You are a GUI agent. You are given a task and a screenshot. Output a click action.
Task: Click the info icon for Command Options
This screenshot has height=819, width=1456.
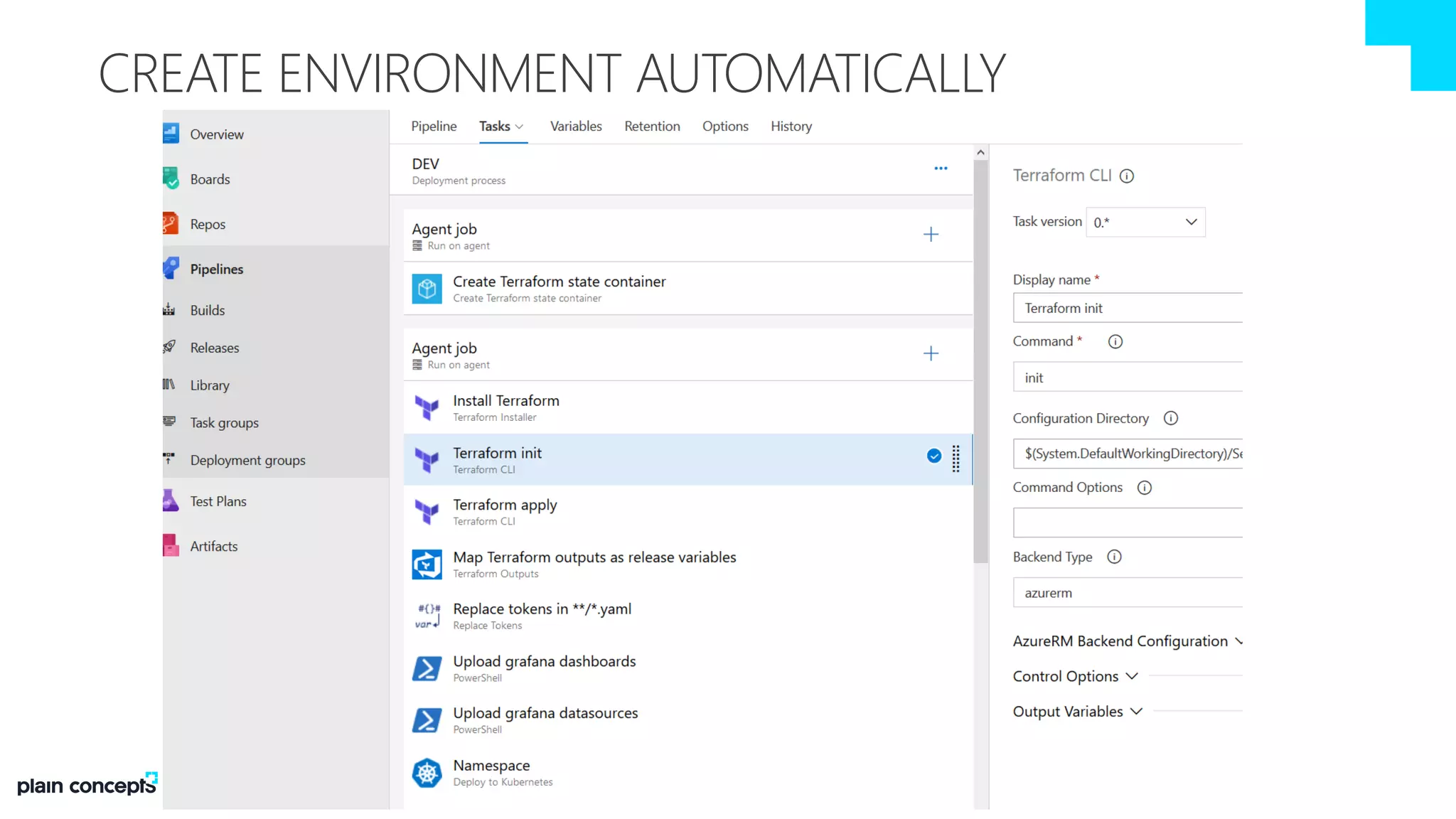click(x=1145, y=488)
